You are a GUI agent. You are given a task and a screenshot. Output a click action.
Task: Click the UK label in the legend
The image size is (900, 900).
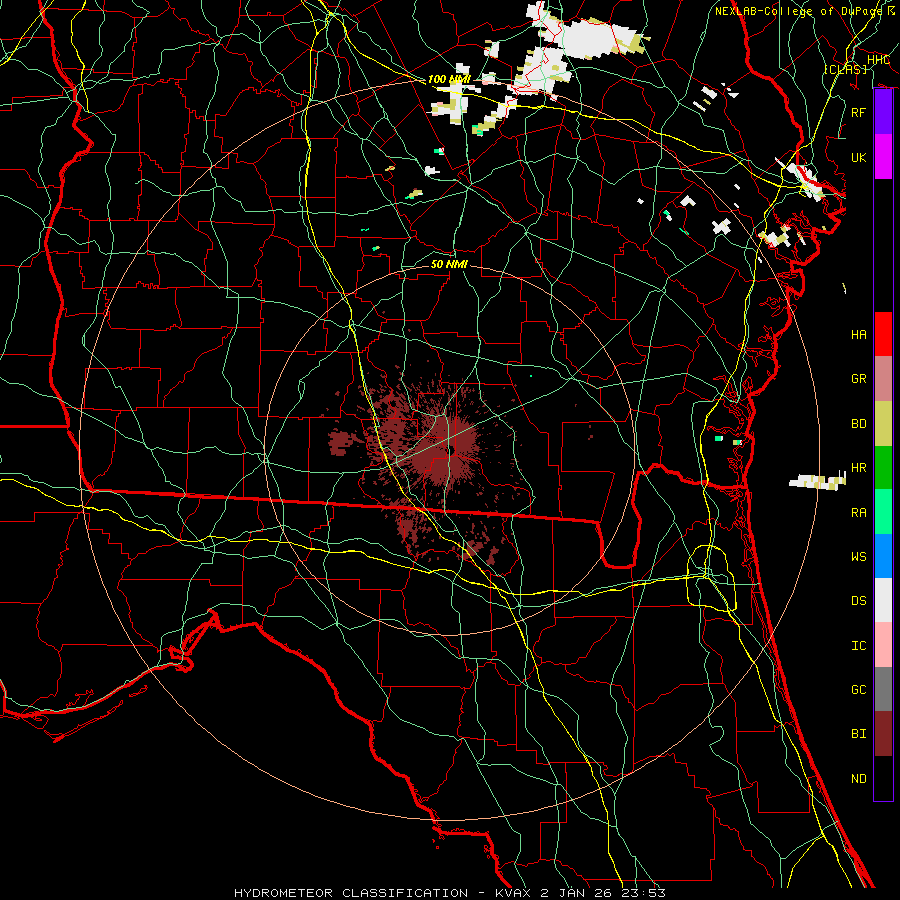point(858,157)
